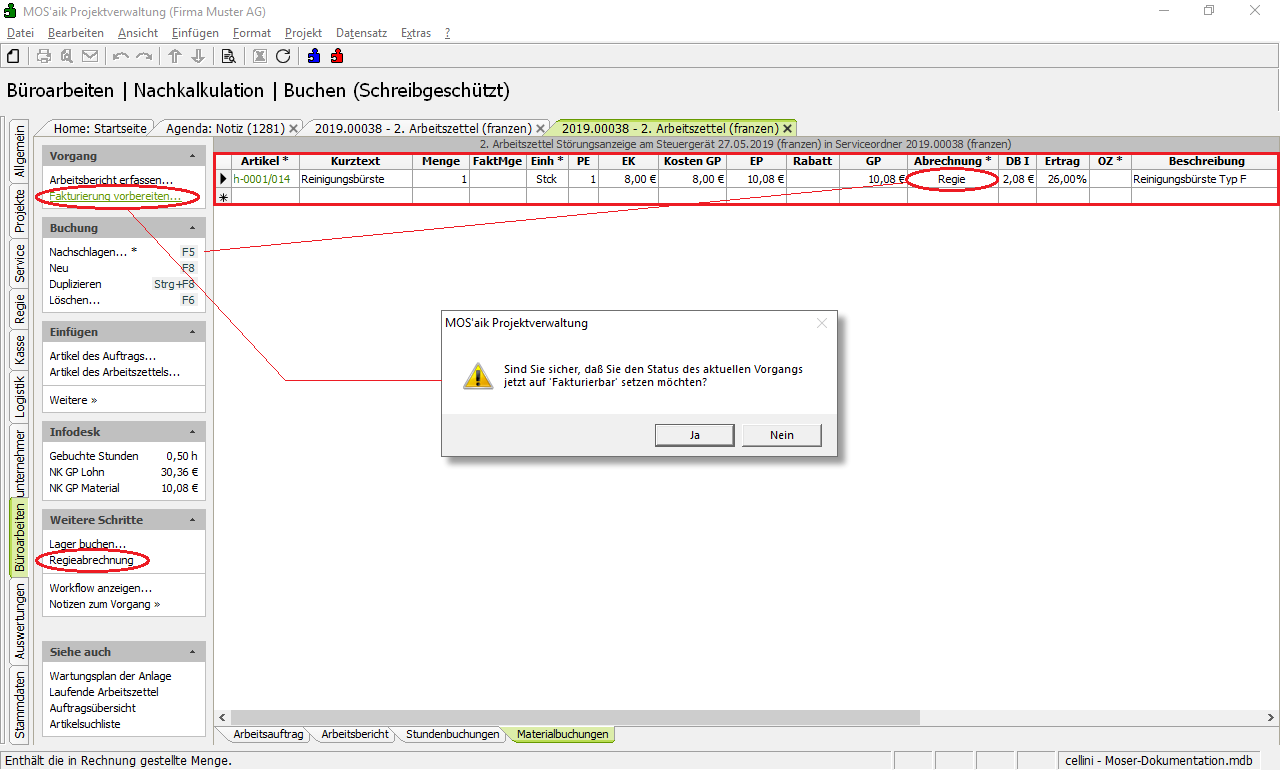Screen dimensions: 1280x770
Task: Open the document search preview icon
Action: (x=228, y=56)
